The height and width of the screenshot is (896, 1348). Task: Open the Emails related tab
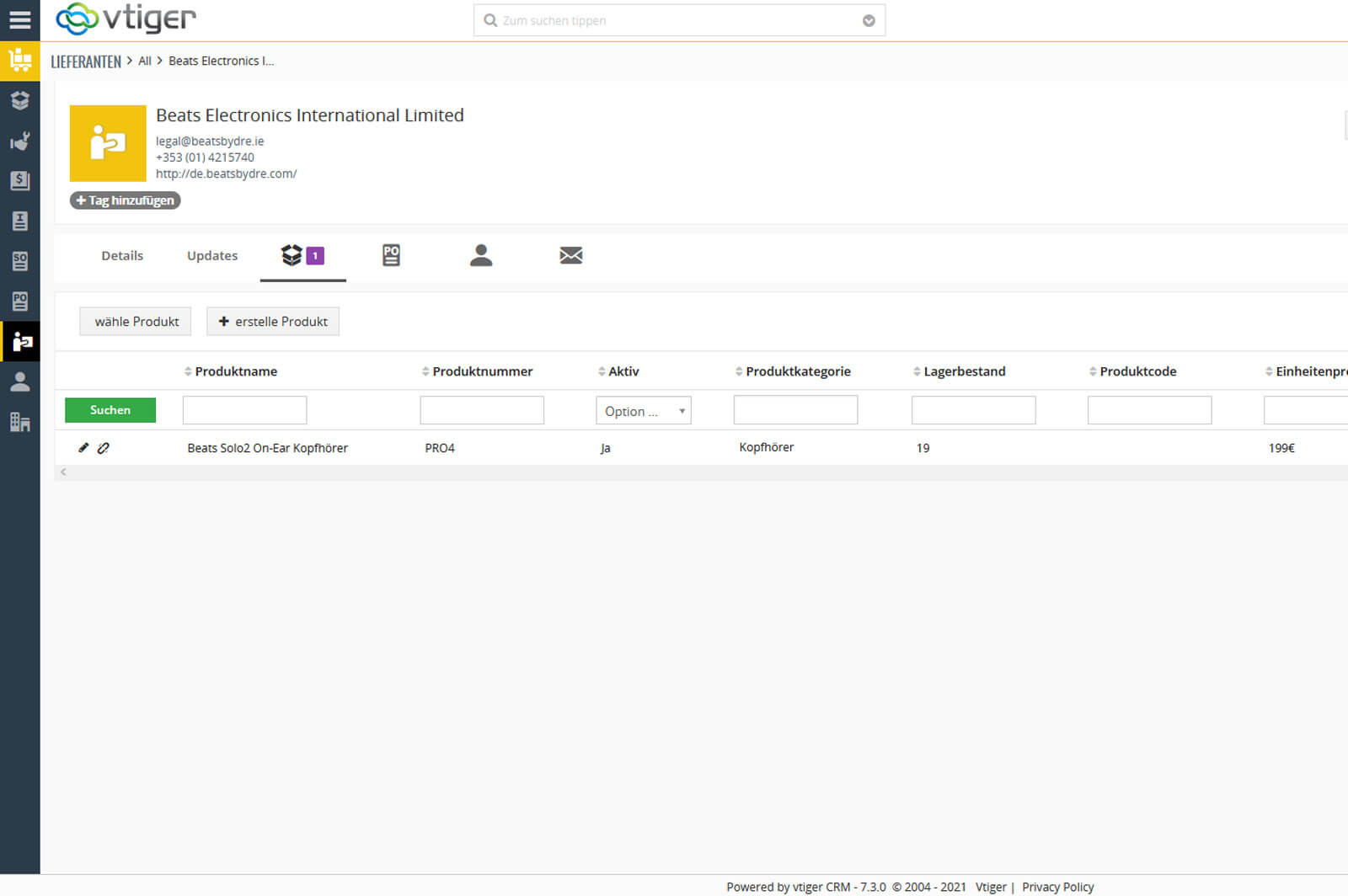pyautogui.click(x=570, y=255)
